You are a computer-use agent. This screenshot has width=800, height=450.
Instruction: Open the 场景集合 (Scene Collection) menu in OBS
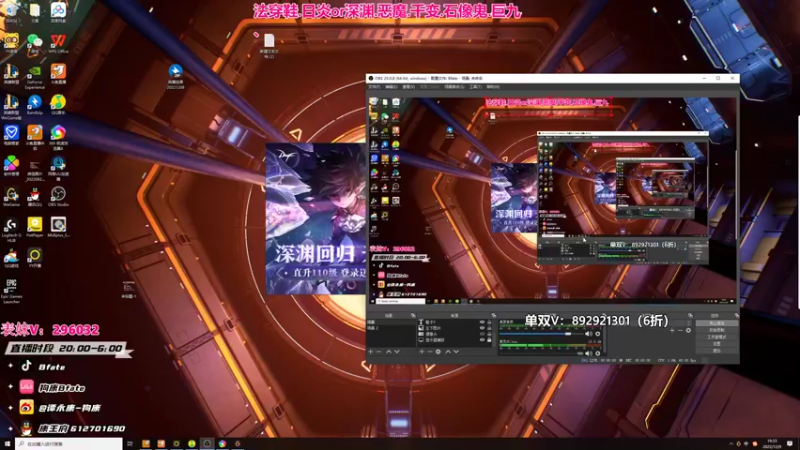point(454,87)
